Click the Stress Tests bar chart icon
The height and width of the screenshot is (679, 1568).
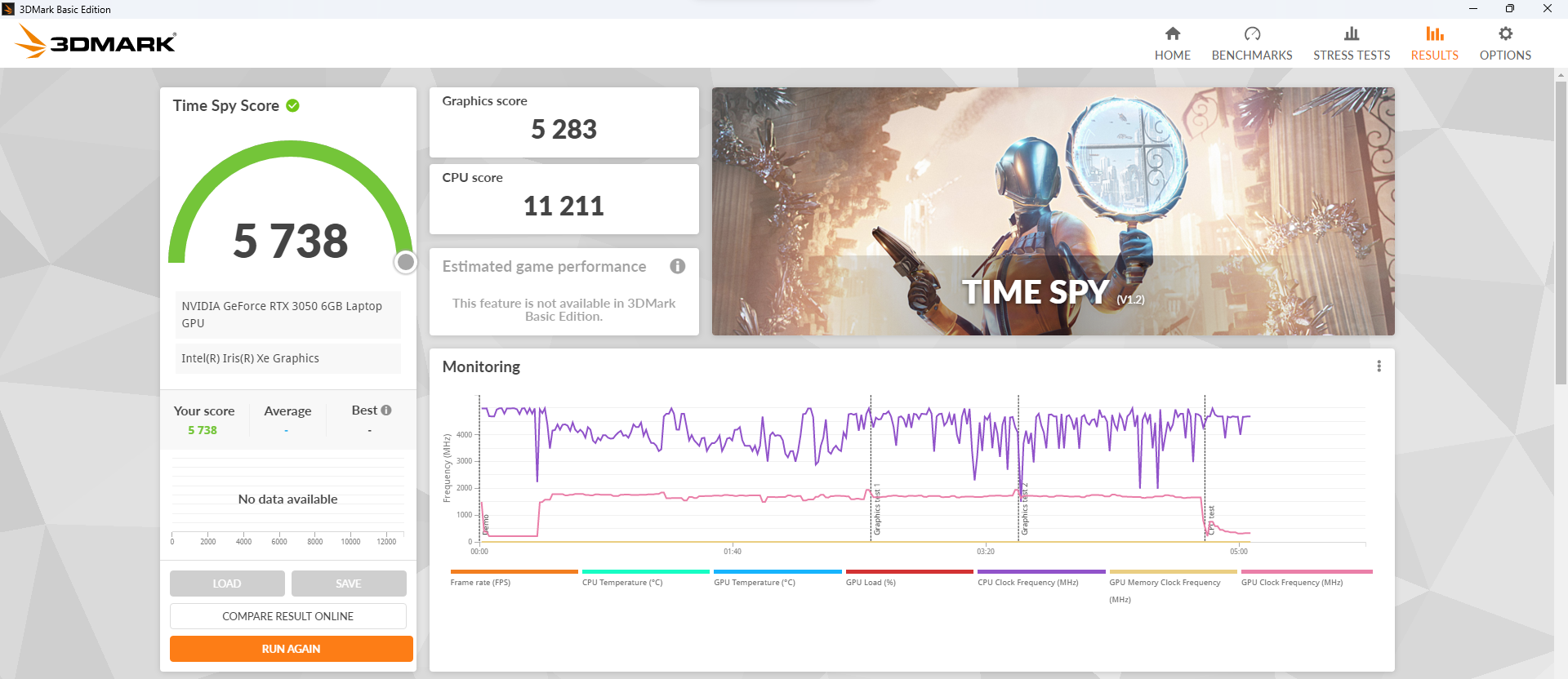point(1352,33)
